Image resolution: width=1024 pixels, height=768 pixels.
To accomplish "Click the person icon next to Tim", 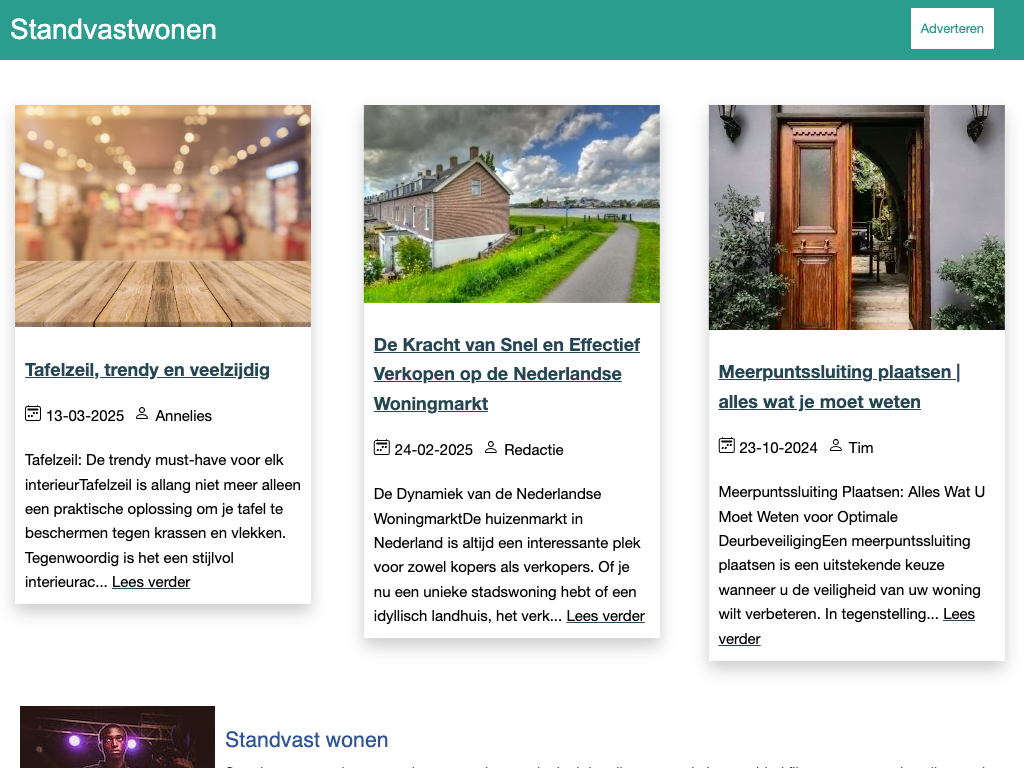I will pos(836,446).
